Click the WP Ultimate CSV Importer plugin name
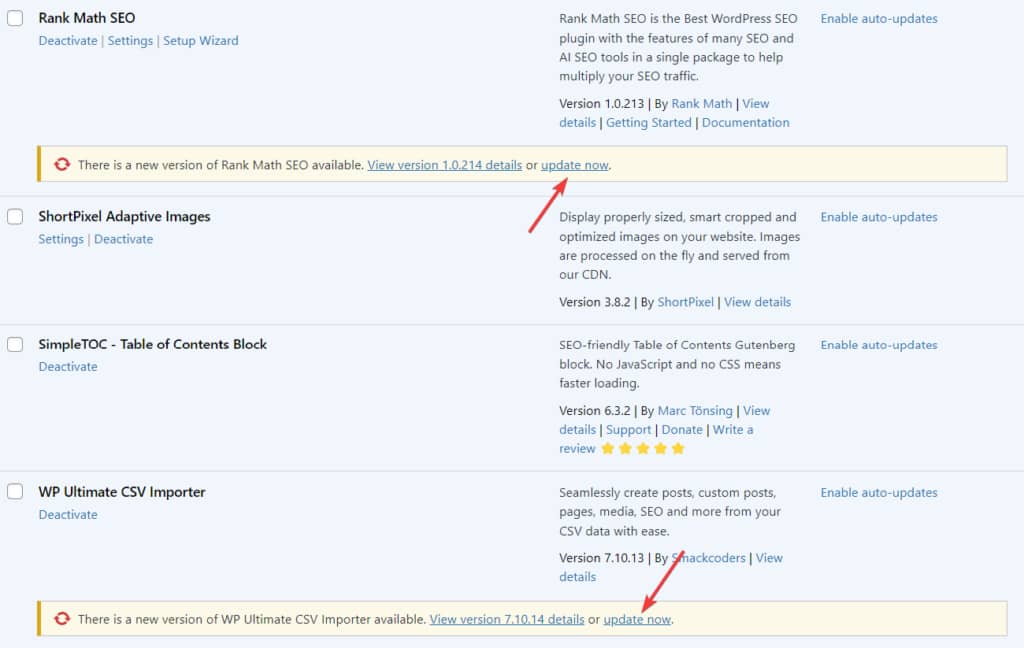1024x648 pixels. 121,492
